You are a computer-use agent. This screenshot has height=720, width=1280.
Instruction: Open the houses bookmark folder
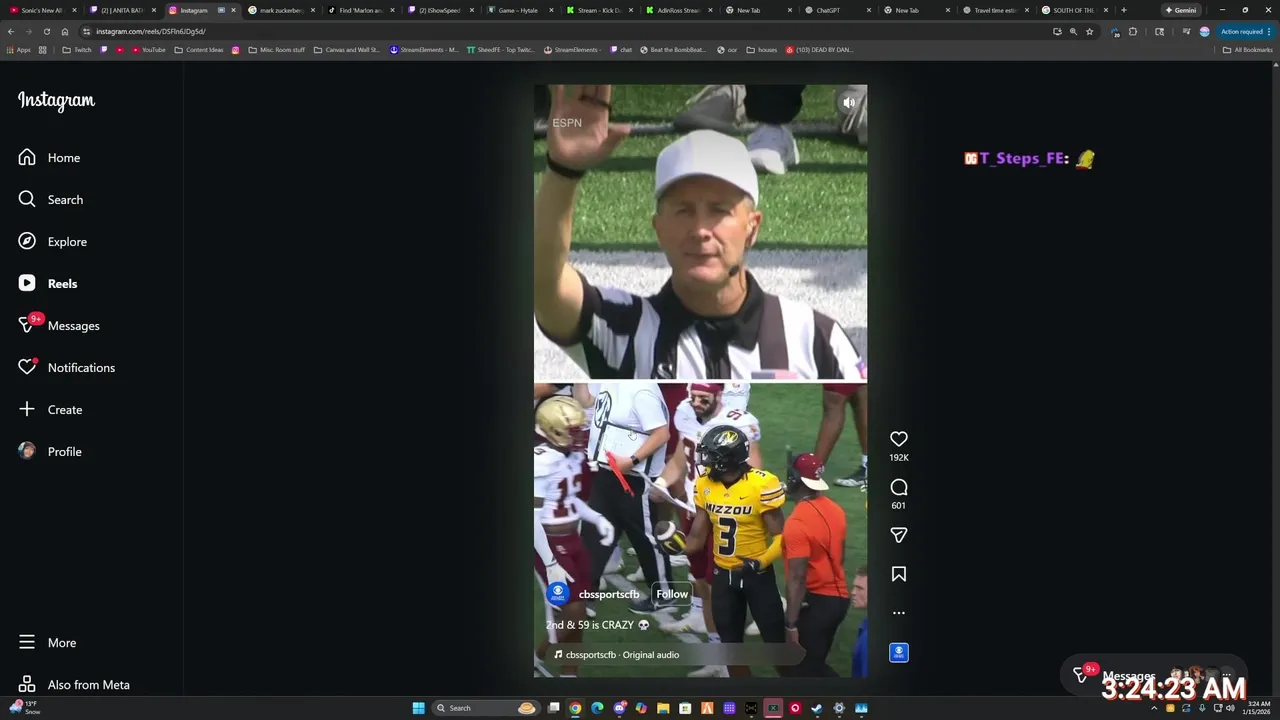[761, 50]
